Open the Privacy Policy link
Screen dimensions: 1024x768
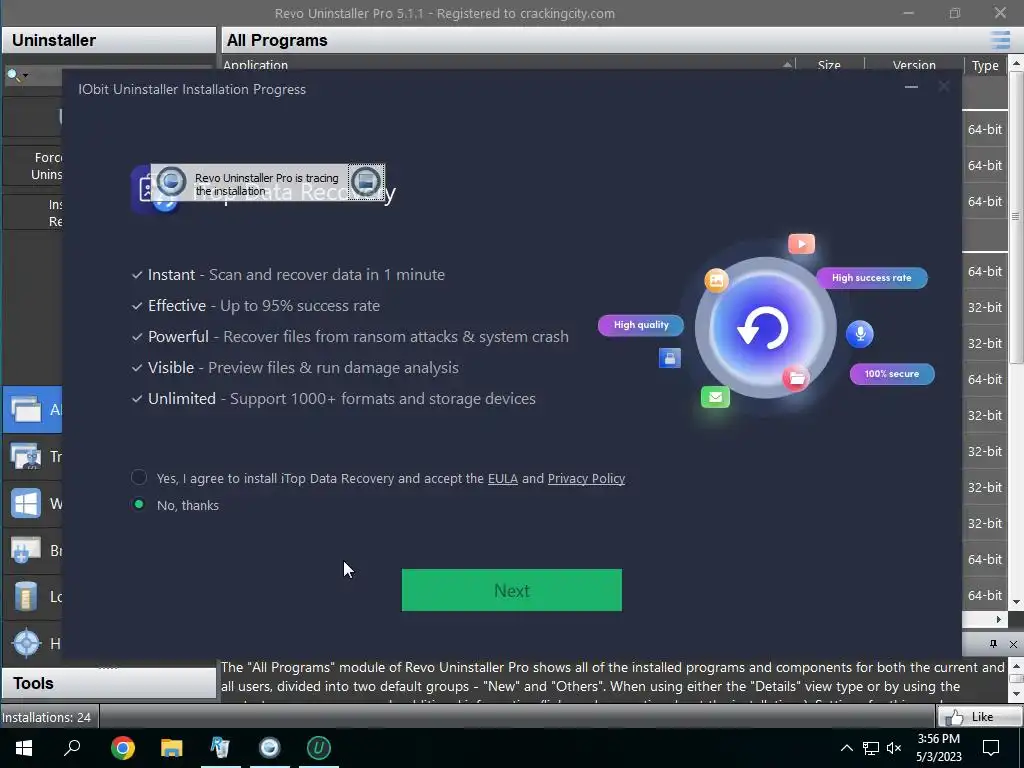click(586, 479)
